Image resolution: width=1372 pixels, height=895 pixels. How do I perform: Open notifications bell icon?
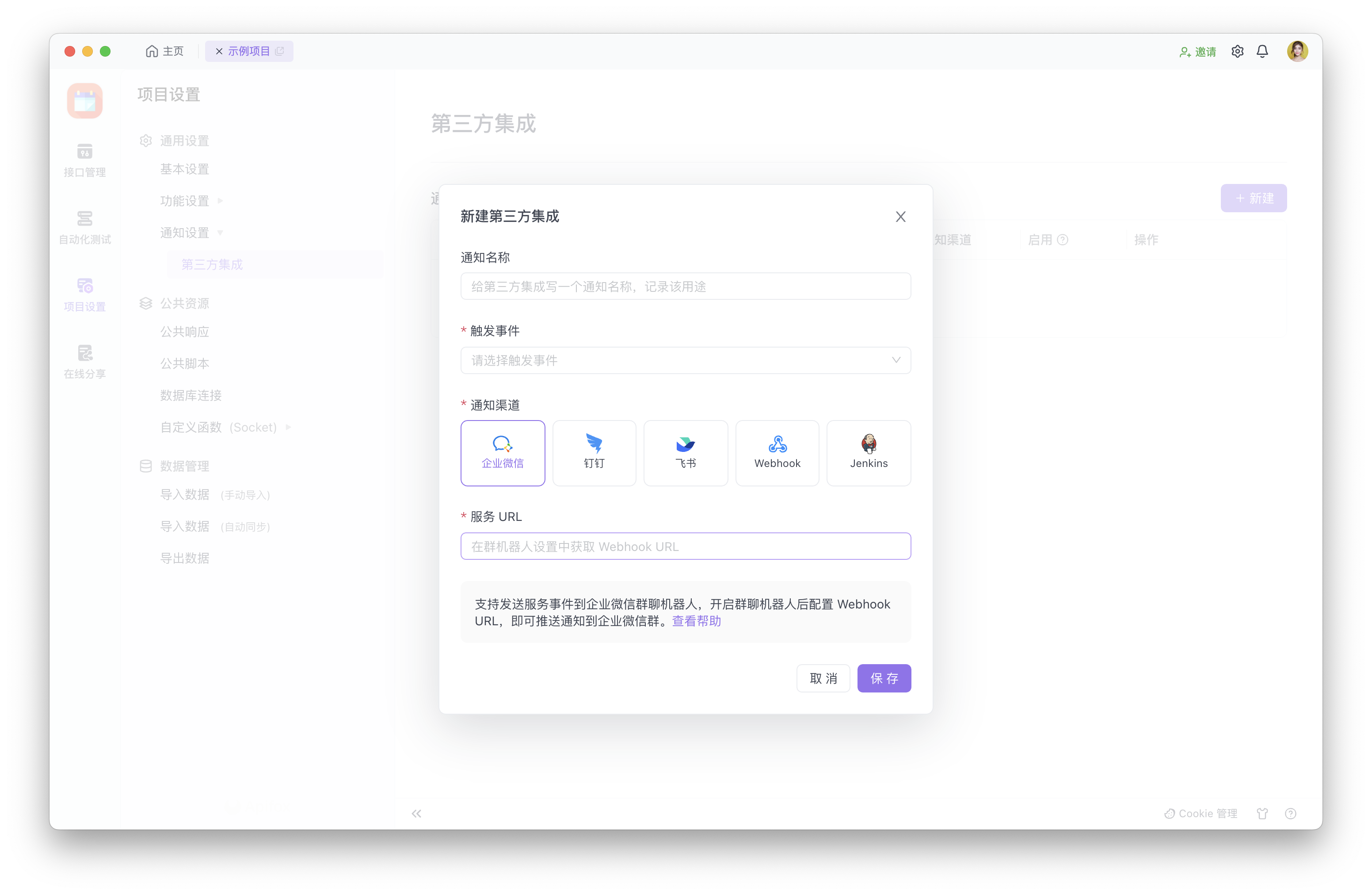pyautogui.click(x=1262, y=51)
